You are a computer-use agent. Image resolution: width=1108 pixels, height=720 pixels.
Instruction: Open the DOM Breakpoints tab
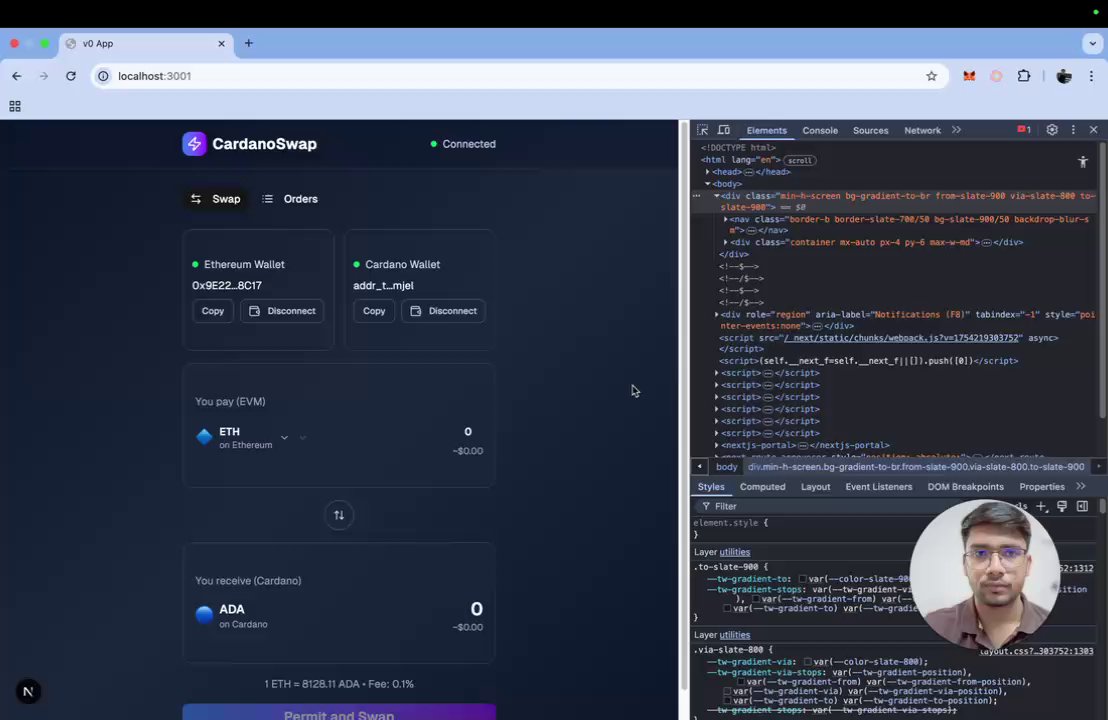pyautogui.click(x=965, y=487)
